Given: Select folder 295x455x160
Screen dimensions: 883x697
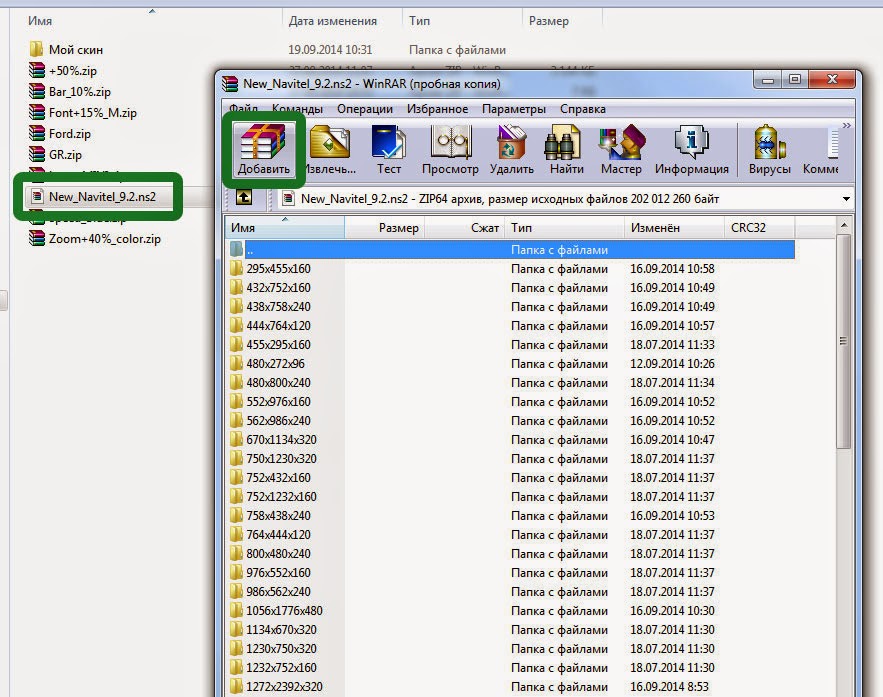Looking at the screenshot, I should coord(278,269).
